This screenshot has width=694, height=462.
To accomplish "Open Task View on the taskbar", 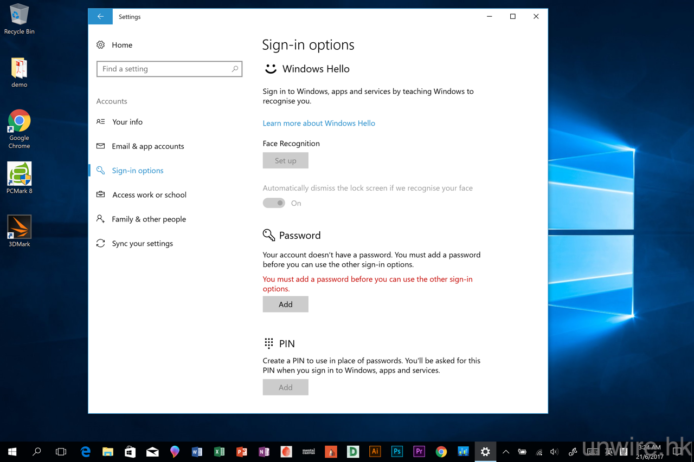I will click(x=61, y=451).
